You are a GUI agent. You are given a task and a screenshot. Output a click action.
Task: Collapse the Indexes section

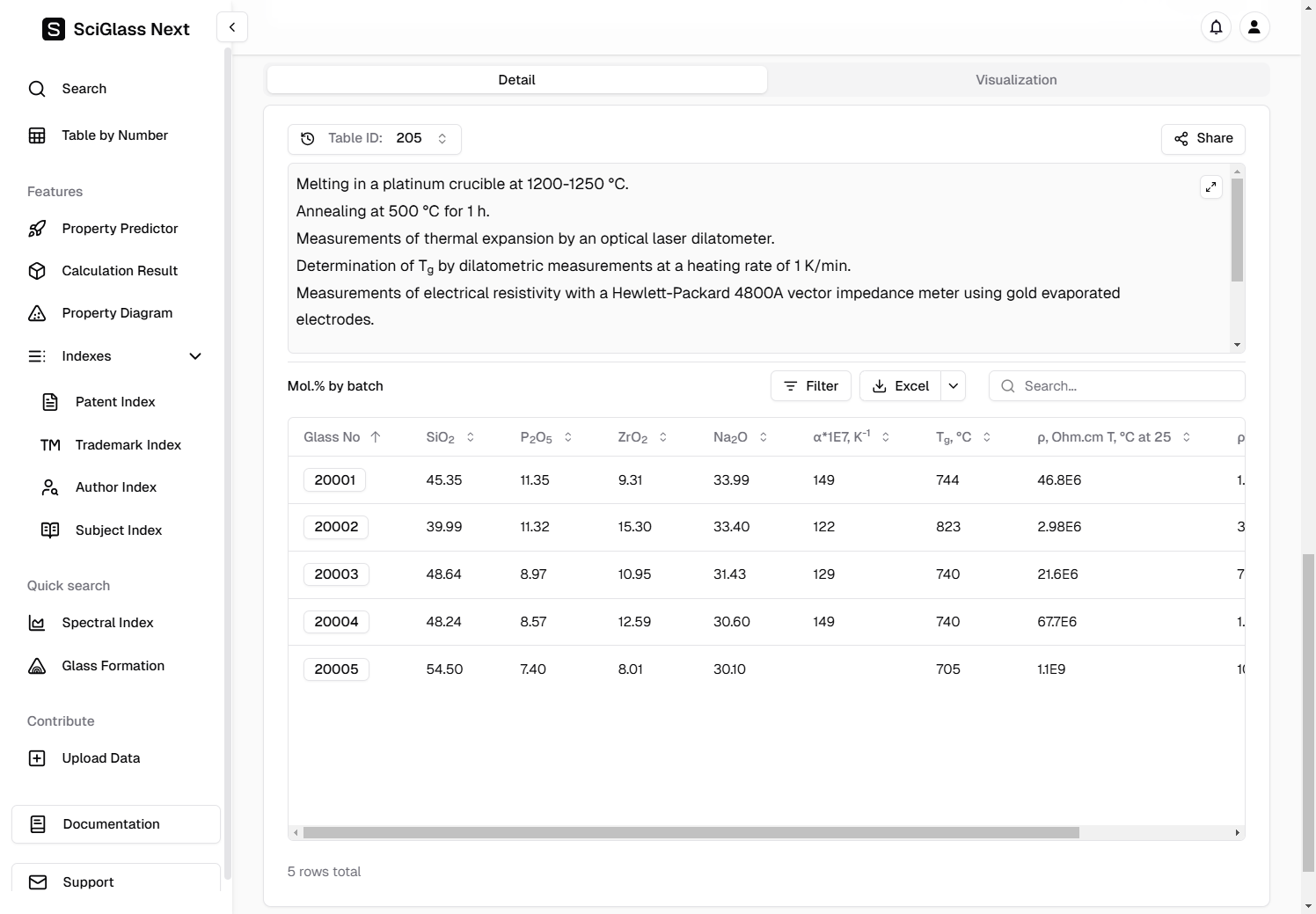click(195, 356)
